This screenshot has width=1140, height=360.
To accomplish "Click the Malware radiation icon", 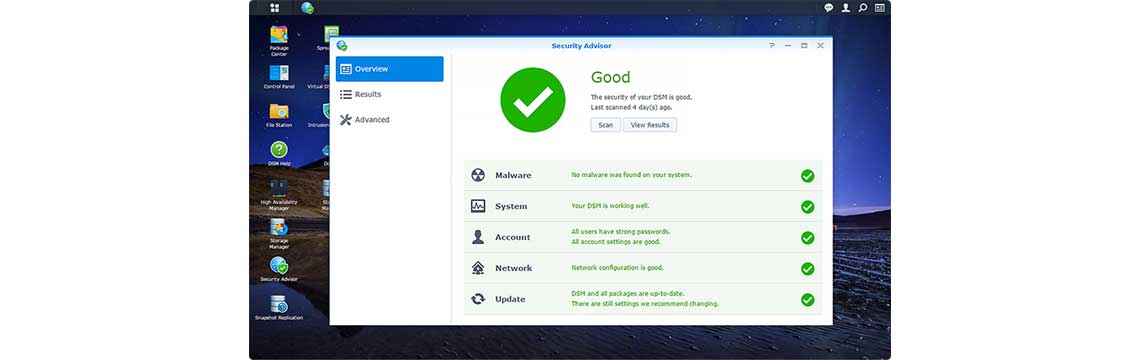I will (x=478, y=175).
